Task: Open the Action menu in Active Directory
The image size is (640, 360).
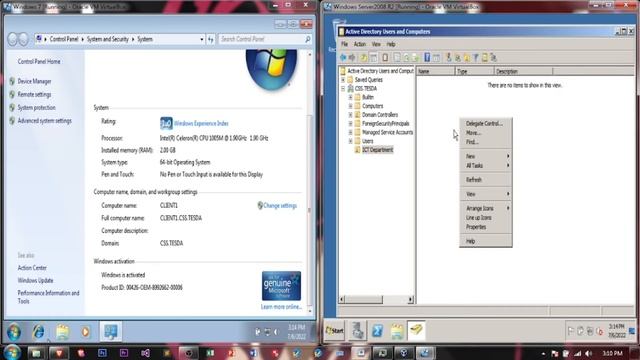Action: click(360, 44)
